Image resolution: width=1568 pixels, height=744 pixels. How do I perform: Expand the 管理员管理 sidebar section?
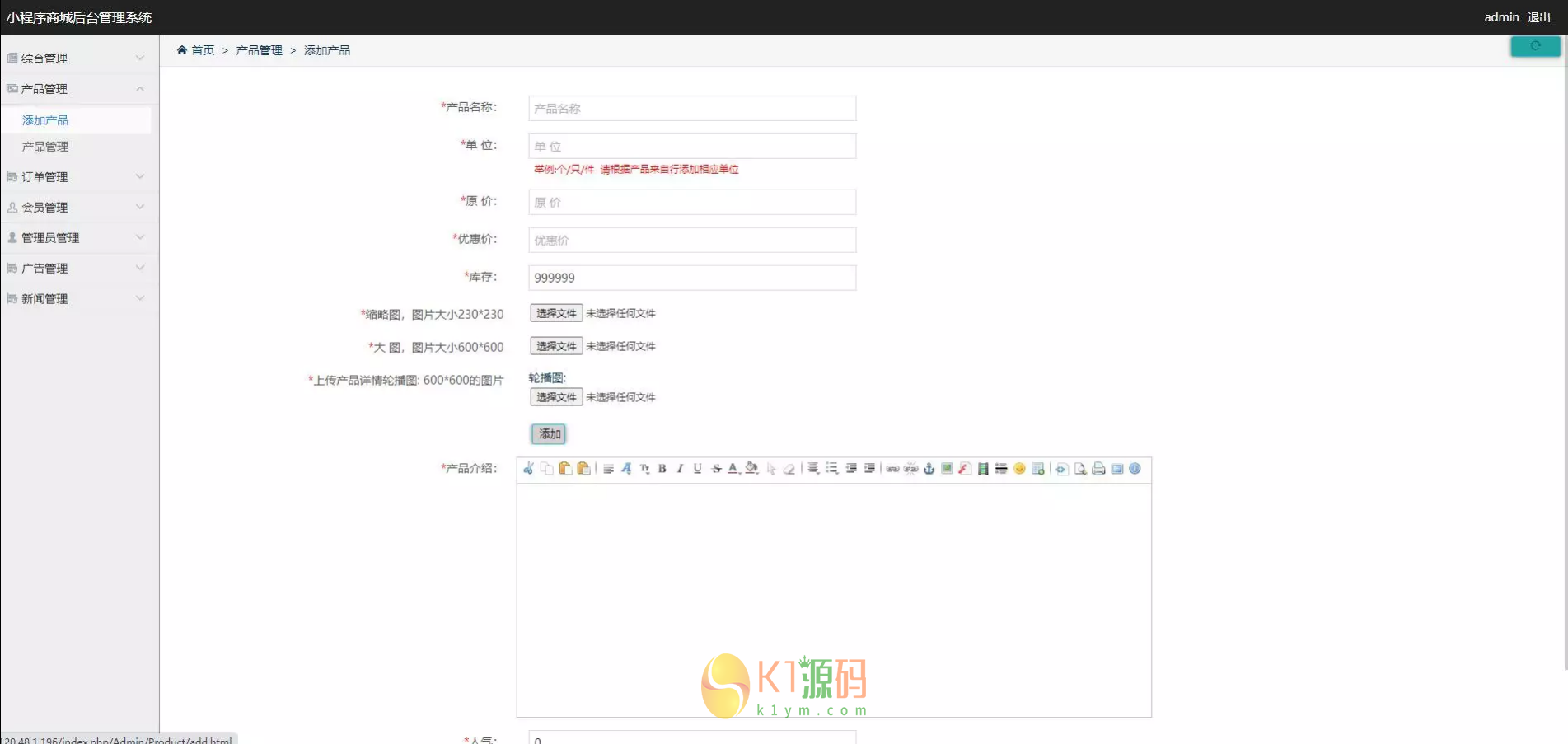79,238
